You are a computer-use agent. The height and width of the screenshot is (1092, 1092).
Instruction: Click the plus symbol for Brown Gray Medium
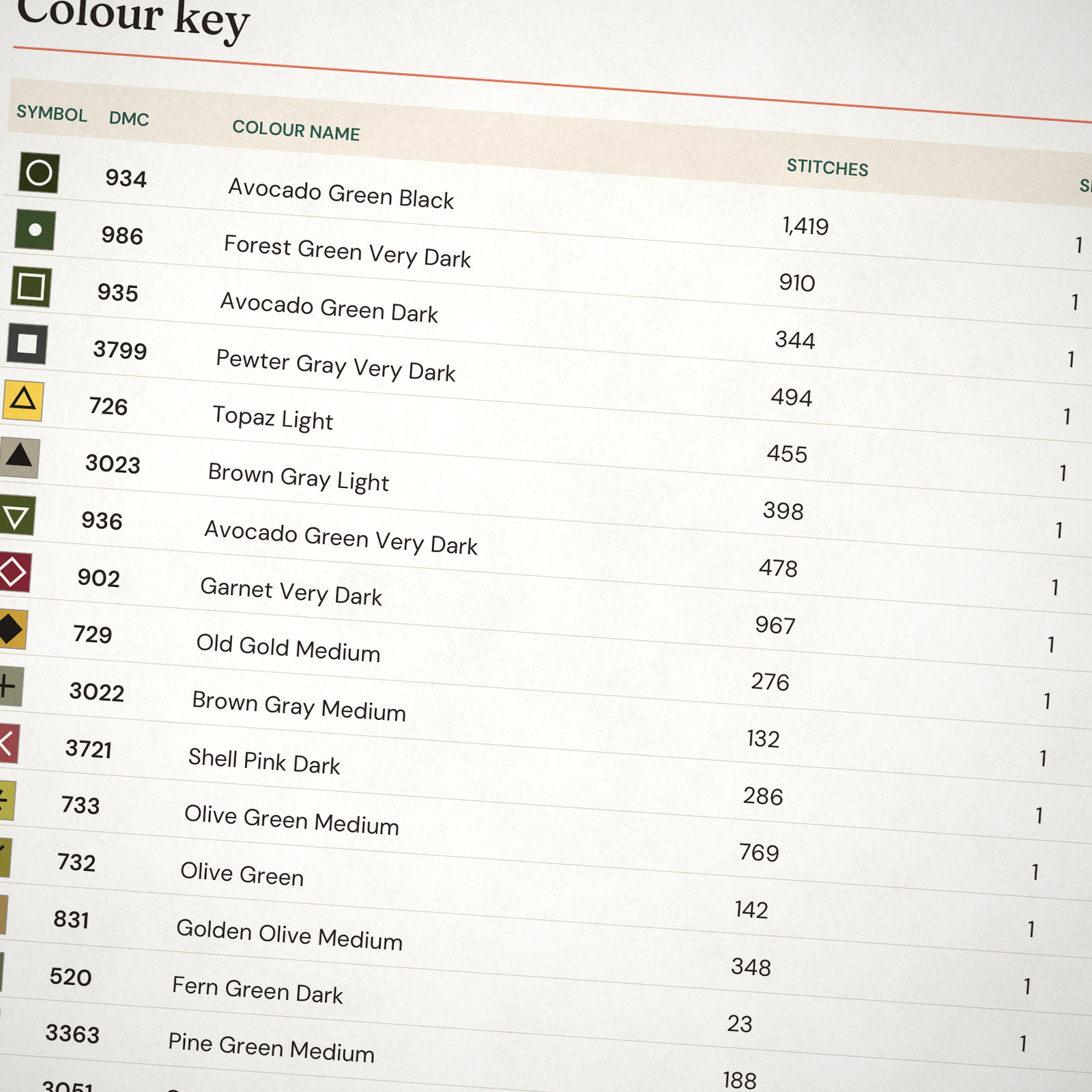pos(10,687)
